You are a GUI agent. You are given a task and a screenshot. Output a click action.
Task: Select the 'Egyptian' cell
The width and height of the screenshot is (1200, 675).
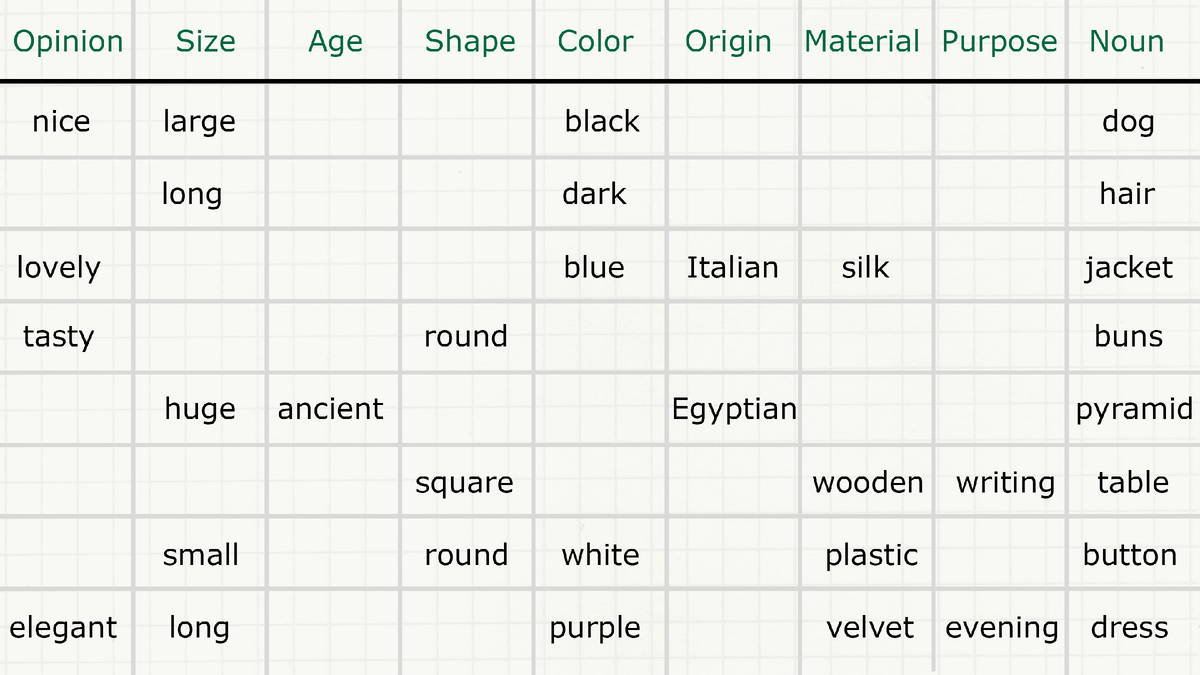734,409
